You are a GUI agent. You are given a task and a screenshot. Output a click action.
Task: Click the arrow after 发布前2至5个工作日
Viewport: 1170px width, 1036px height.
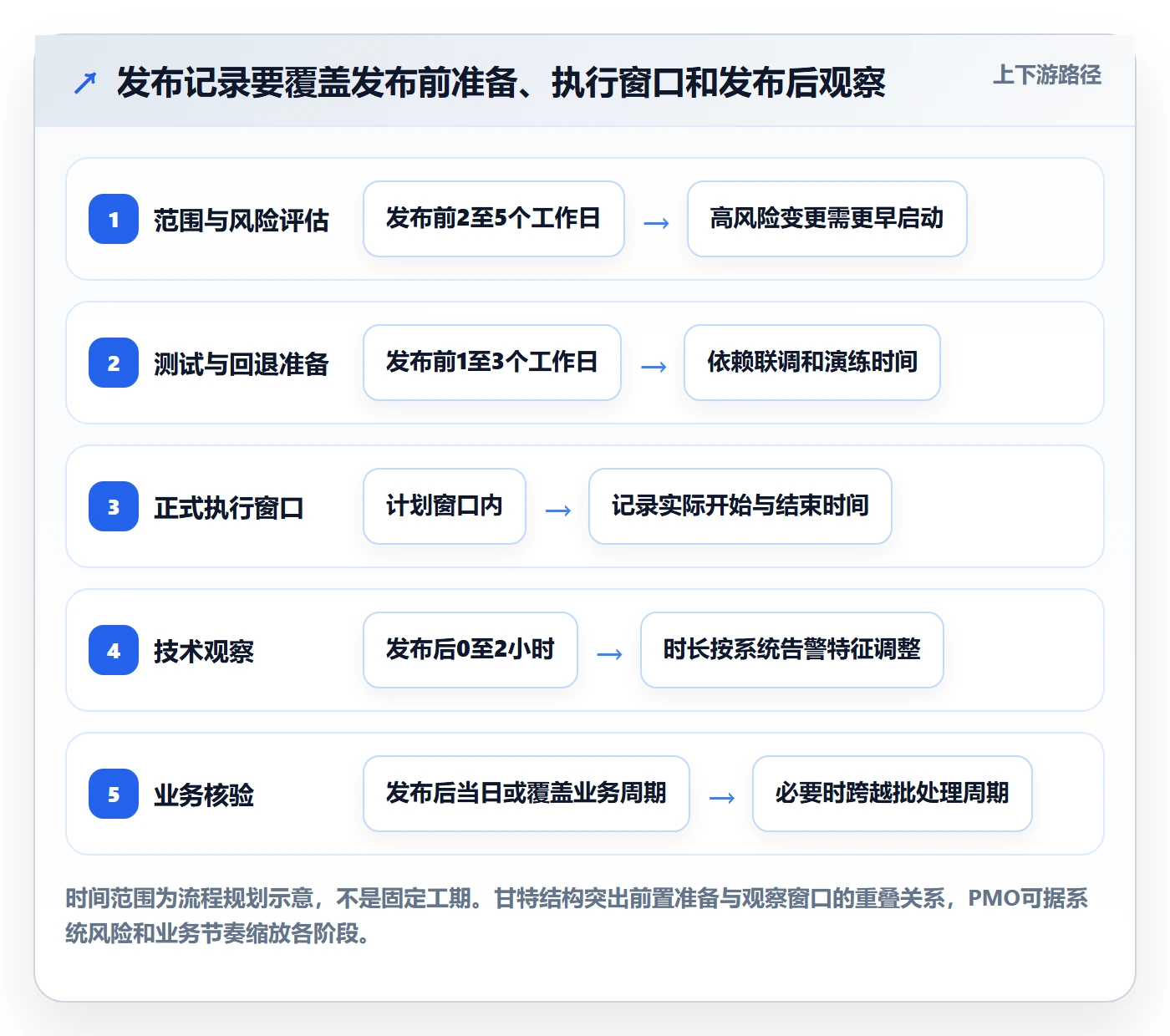pos(656,222)
